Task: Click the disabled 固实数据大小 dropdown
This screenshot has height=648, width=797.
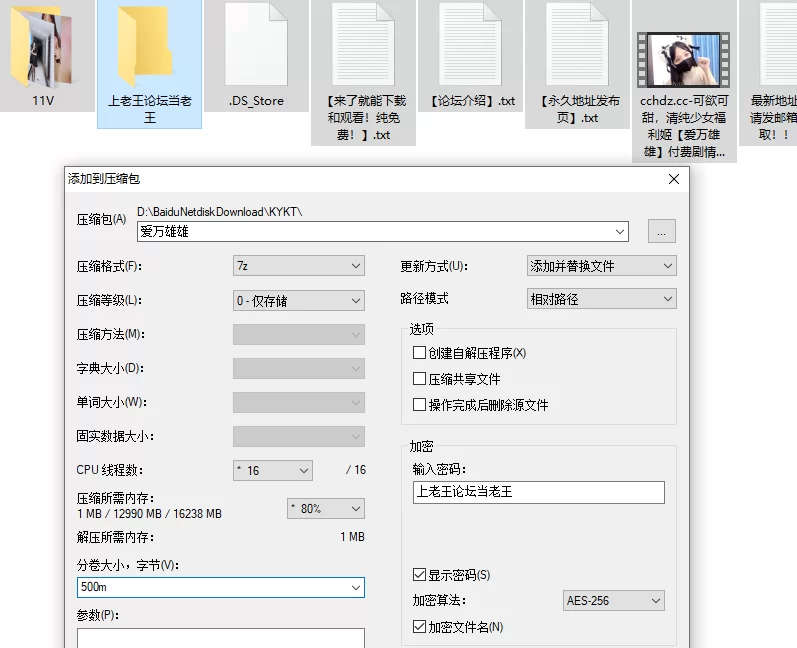Action: point(299,436)
